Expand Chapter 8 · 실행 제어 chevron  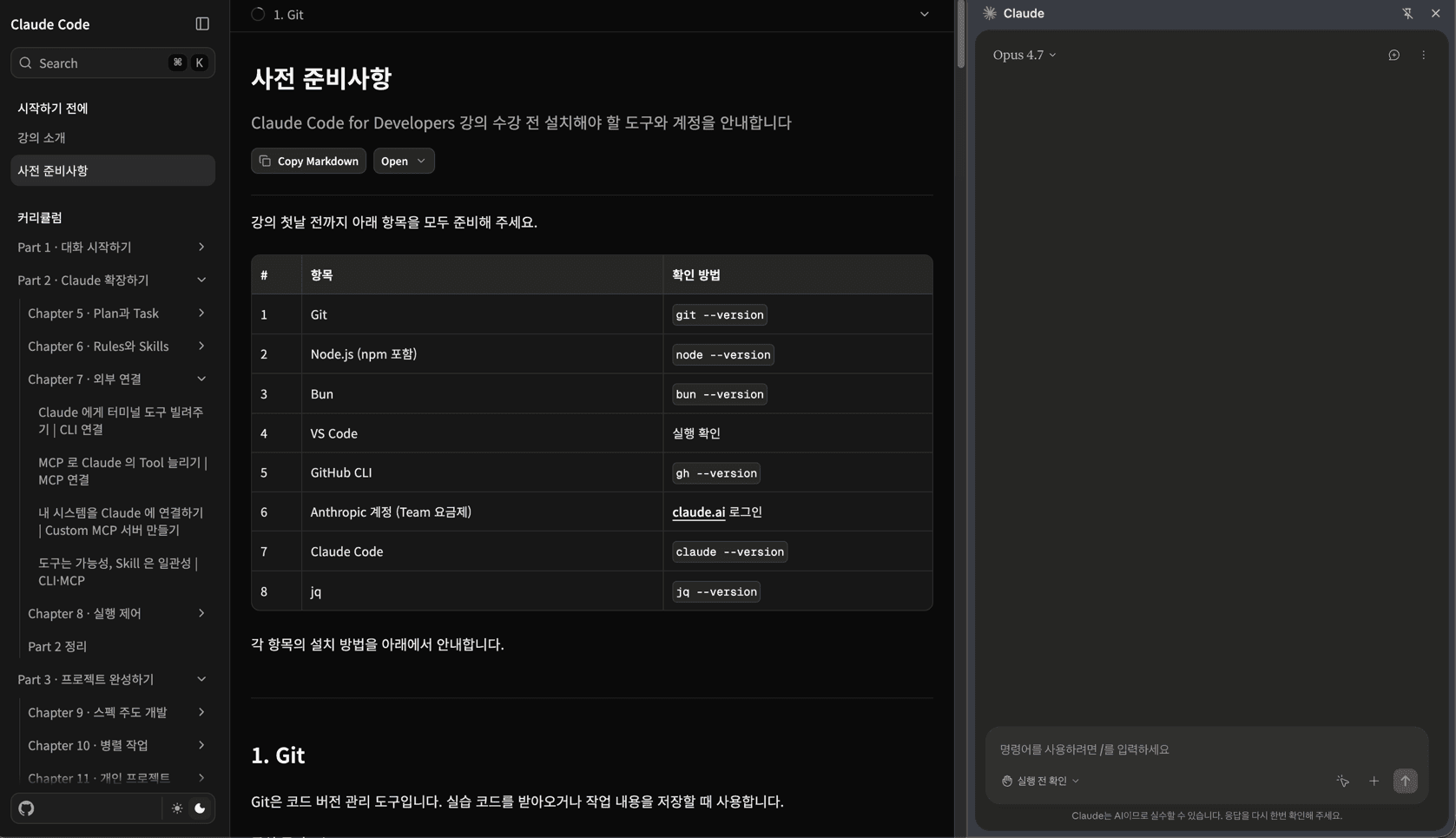(x=201, y=614)
